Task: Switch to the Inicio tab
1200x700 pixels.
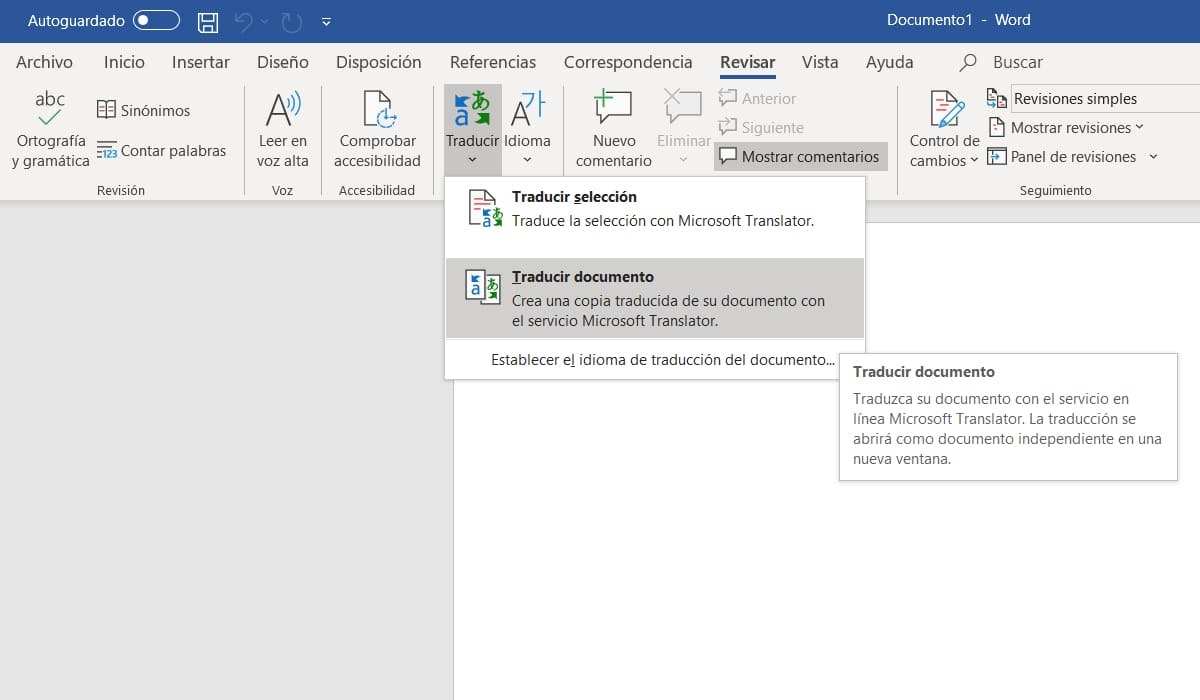Action: tap(124, 62)
